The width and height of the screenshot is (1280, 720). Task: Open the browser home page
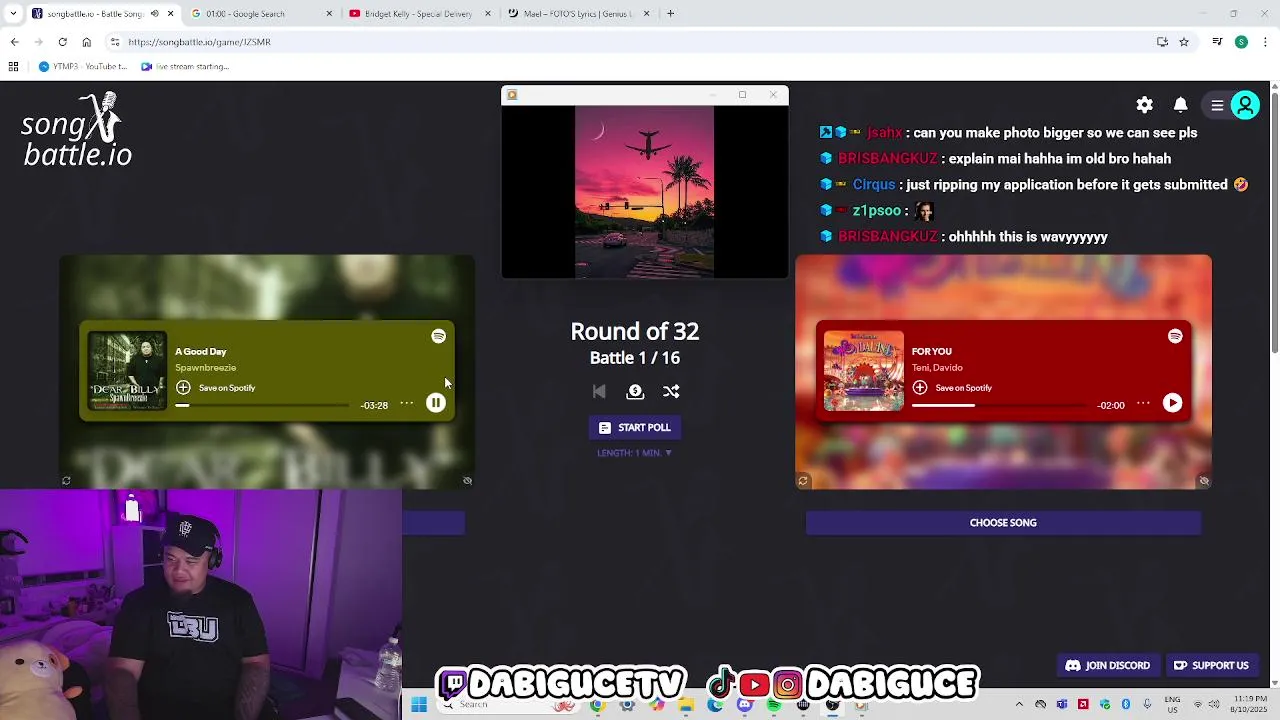pyautogui.click(x=86, y=42)
